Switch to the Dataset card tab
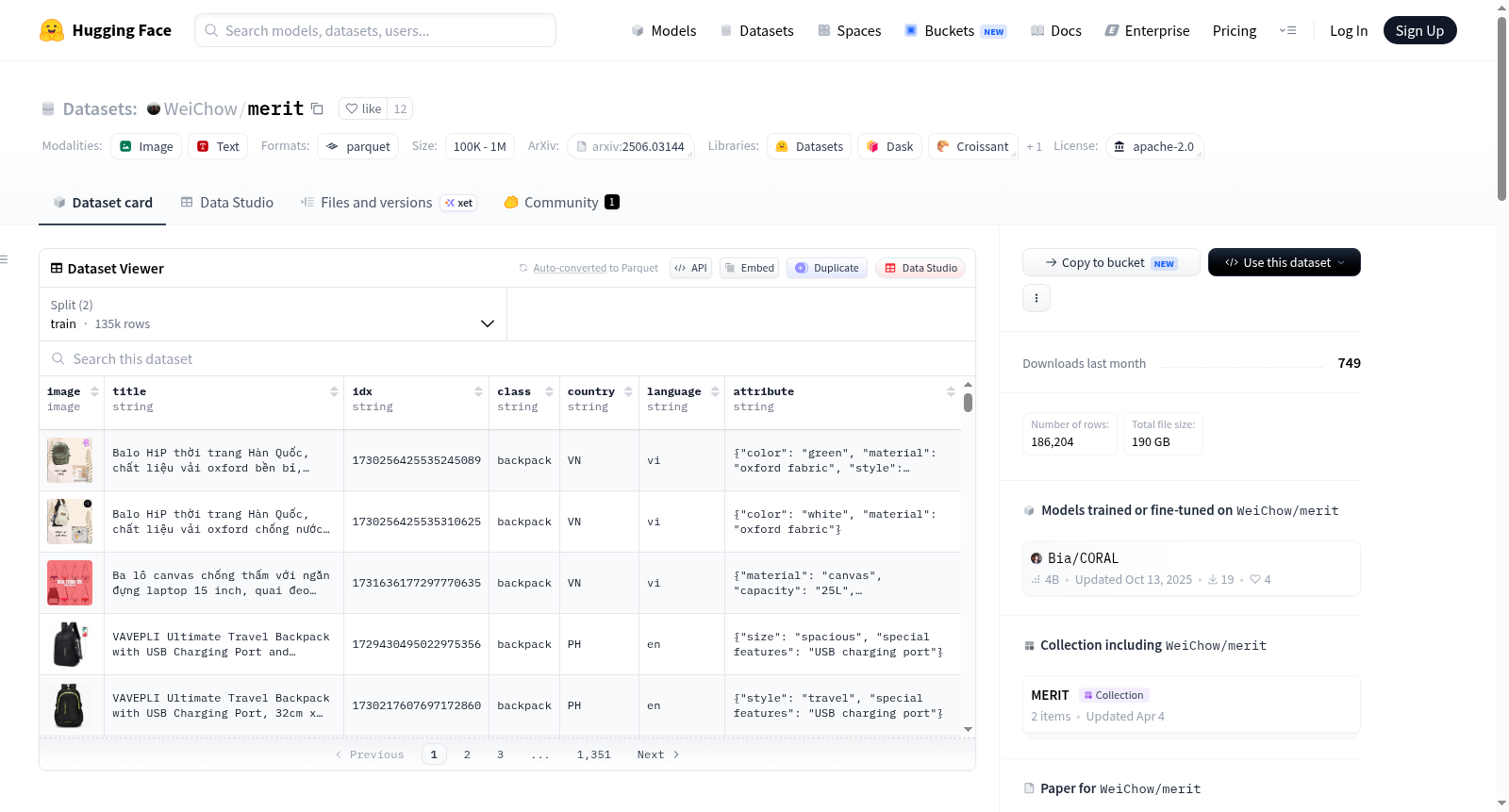This screenshot has height=812, width=1509. click(x=102, y=203)
